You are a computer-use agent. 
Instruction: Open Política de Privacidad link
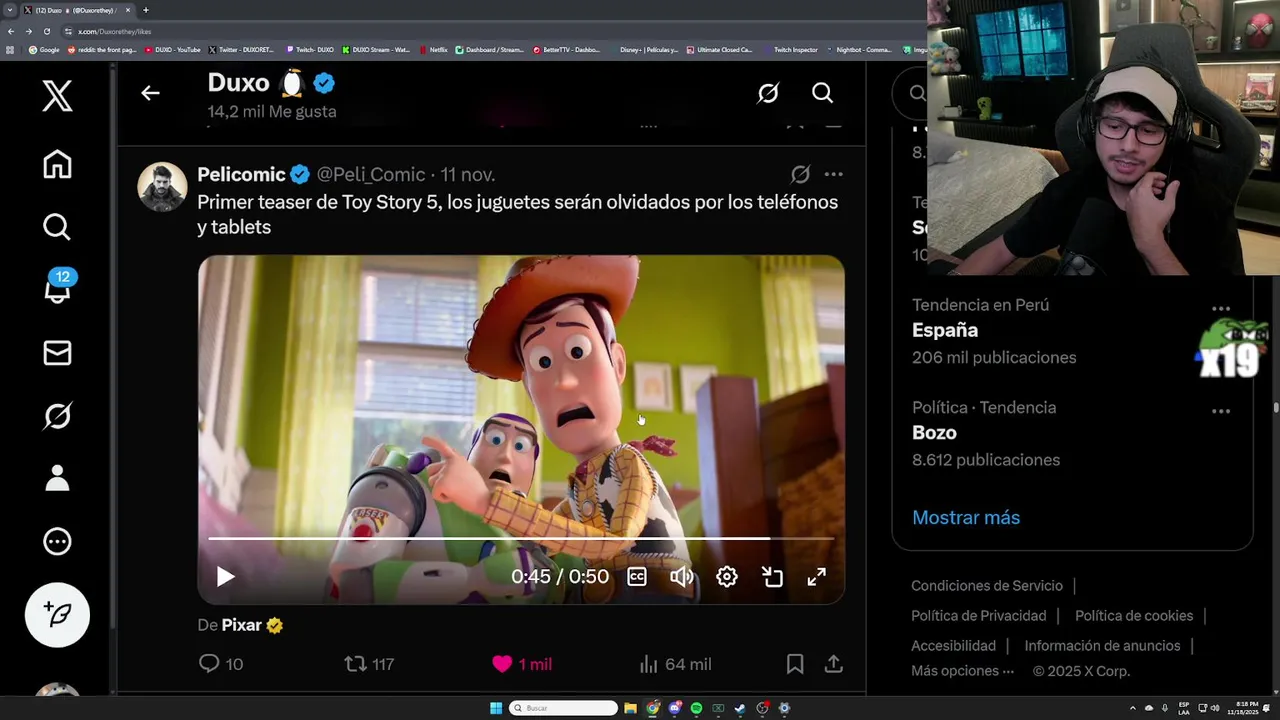[x=979, y=616]
